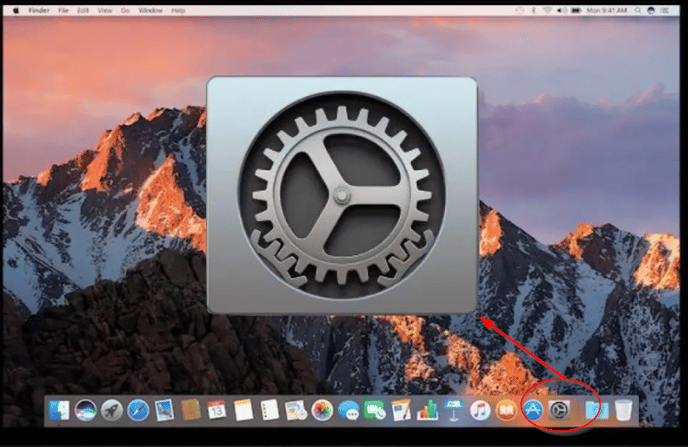Open Downloads folder stack in dock

pos(597,411)
